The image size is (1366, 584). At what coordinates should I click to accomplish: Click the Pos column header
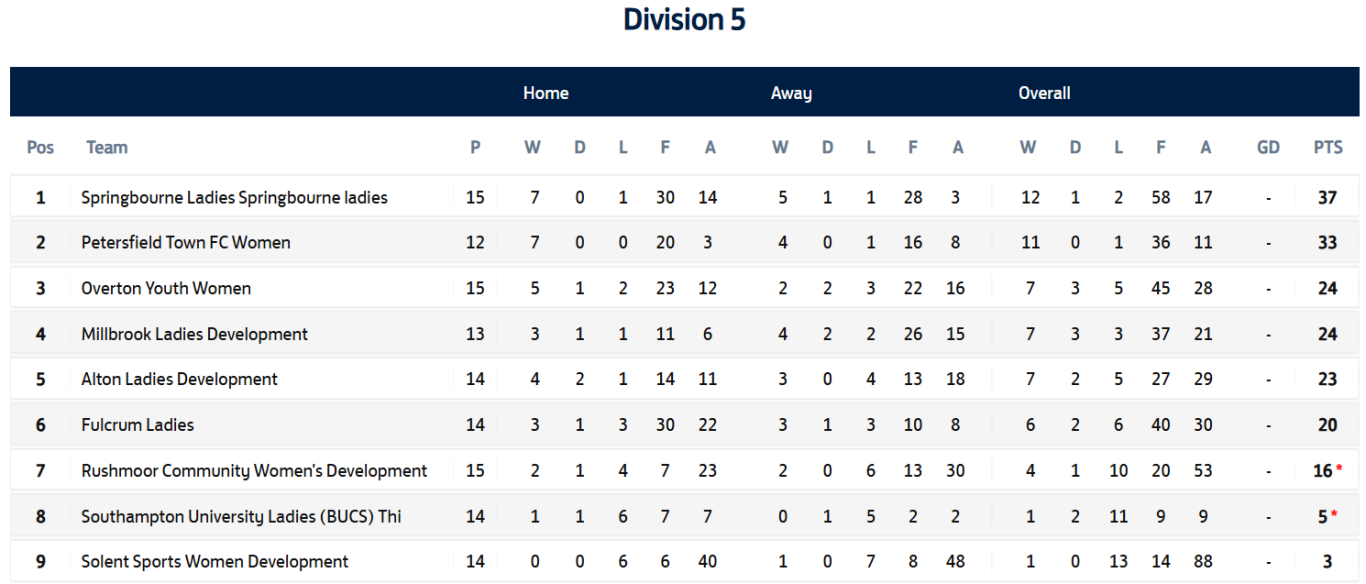[40, 147]
